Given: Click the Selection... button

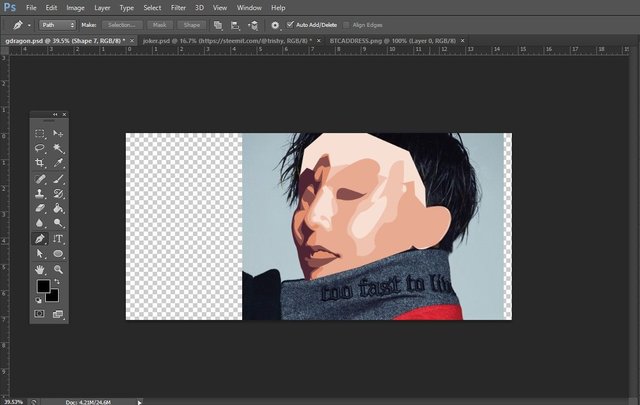Looking at the screenshot, I should coord(122,23).
